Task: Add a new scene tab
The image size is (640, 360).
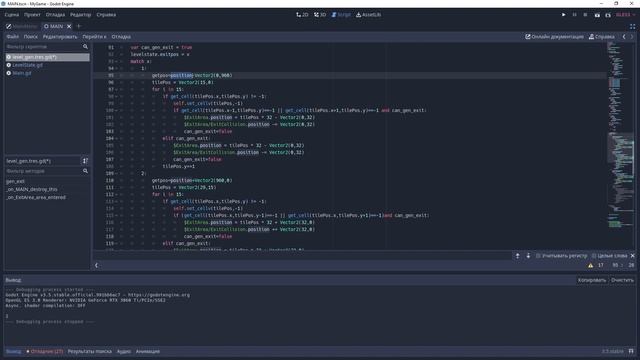Action: pyautogui.click(x=79, y=26)
